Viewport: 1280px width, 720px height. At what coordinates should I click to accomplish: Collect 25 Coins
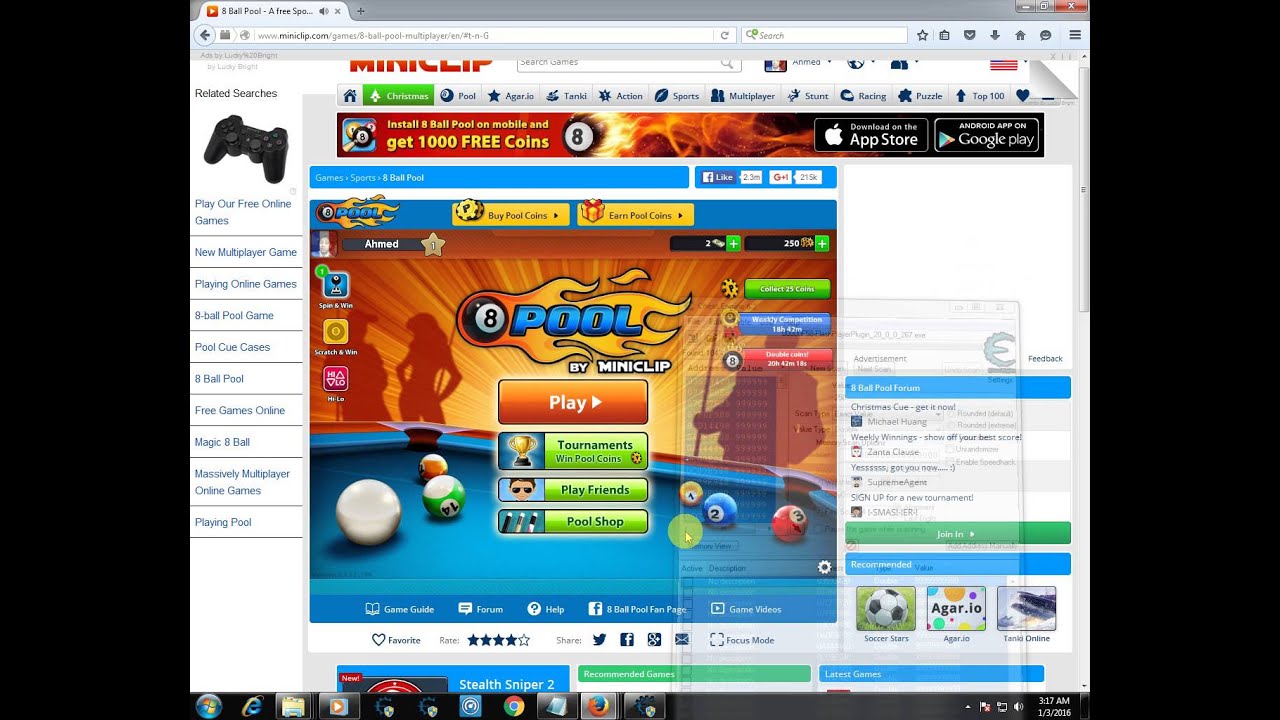787,289
